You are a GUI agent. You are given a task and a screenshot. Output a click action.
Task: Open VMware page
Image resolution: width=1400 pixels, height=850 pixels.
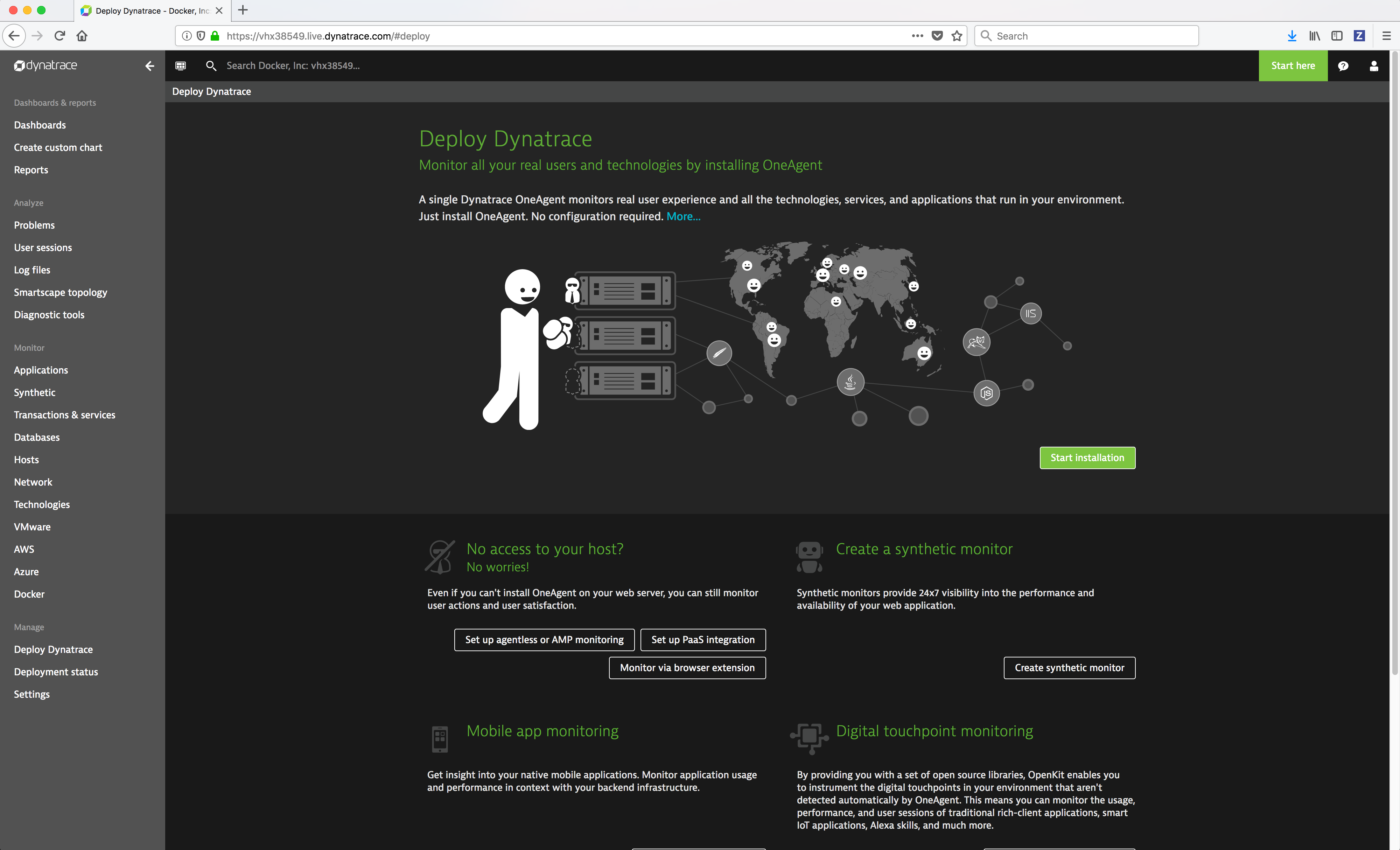[32, 527]
